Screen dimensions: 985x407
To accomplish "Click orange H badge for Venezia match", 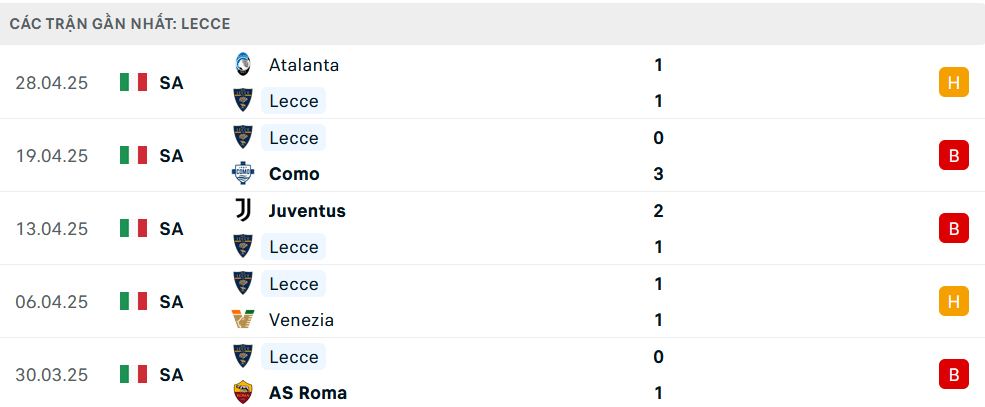I will tap(954, 301).
